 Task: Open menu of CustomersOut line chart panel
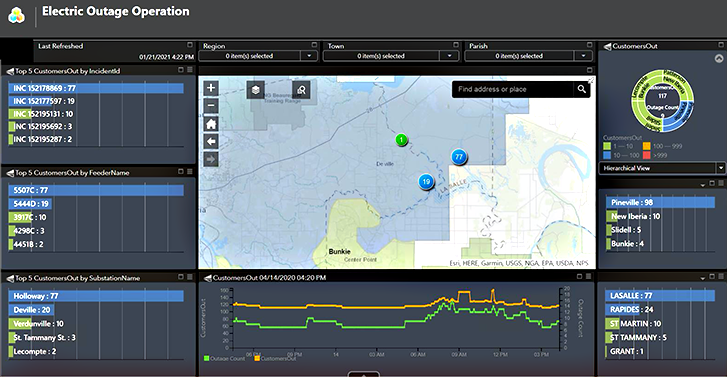pyautogui.click(x=588, y=276)
